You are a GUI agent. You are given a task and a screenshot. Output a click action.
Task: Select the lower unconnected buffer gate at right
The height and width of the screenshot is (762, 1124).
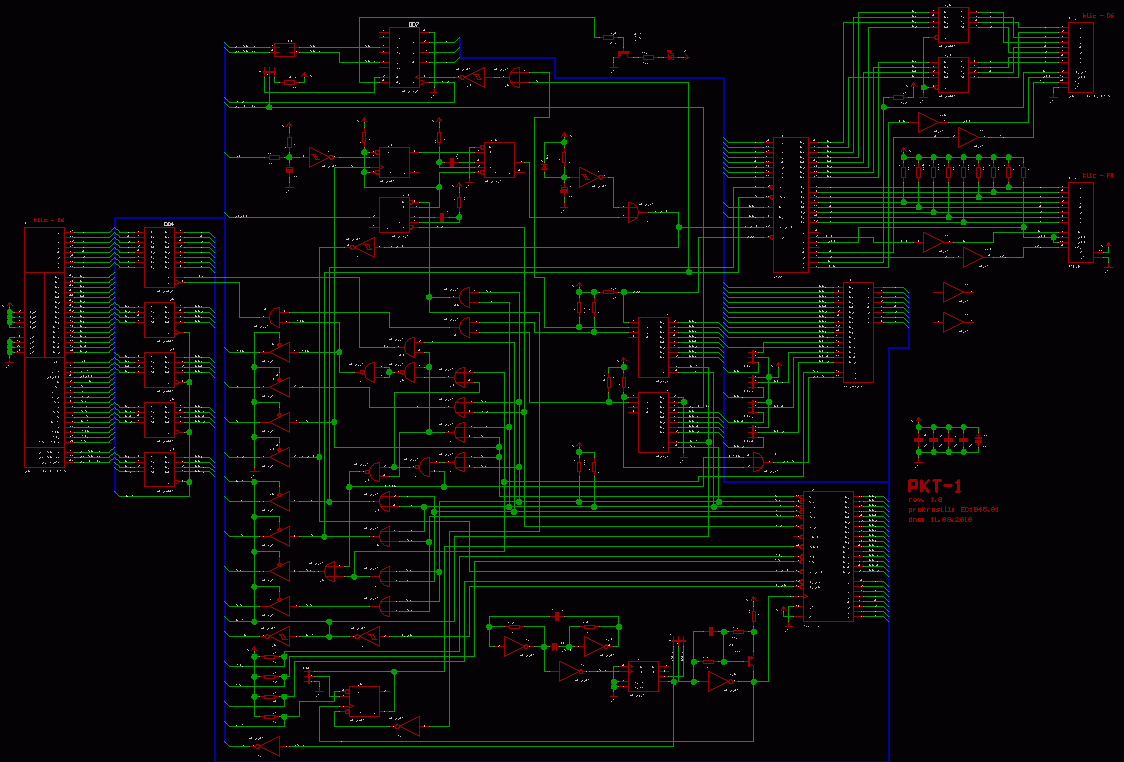(x=955, y=322)
